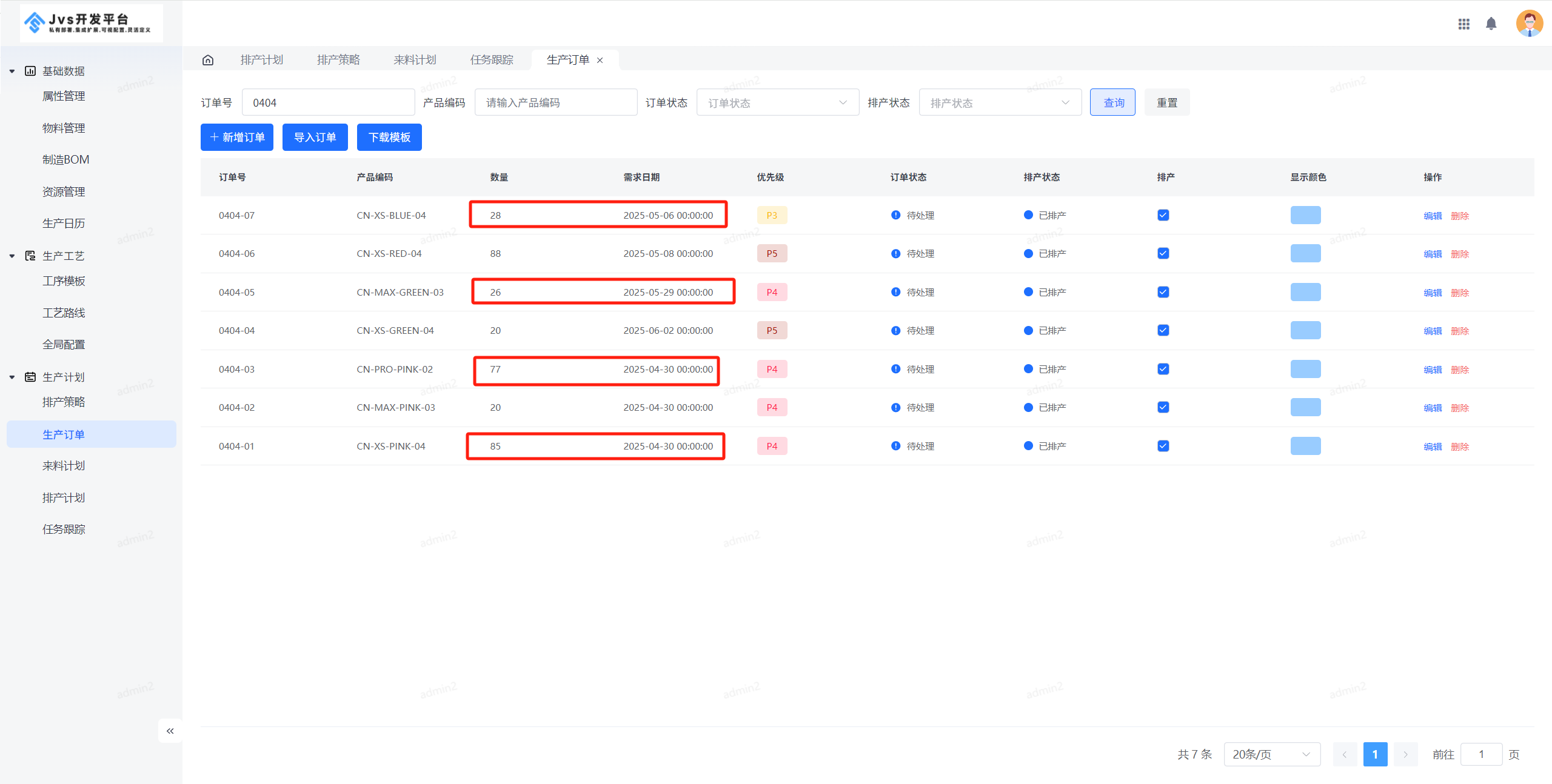Viewport: 1552px width, 784px height.
Task: Open the 订单状态 dropdown filter
Action: (x=778, y=102)
